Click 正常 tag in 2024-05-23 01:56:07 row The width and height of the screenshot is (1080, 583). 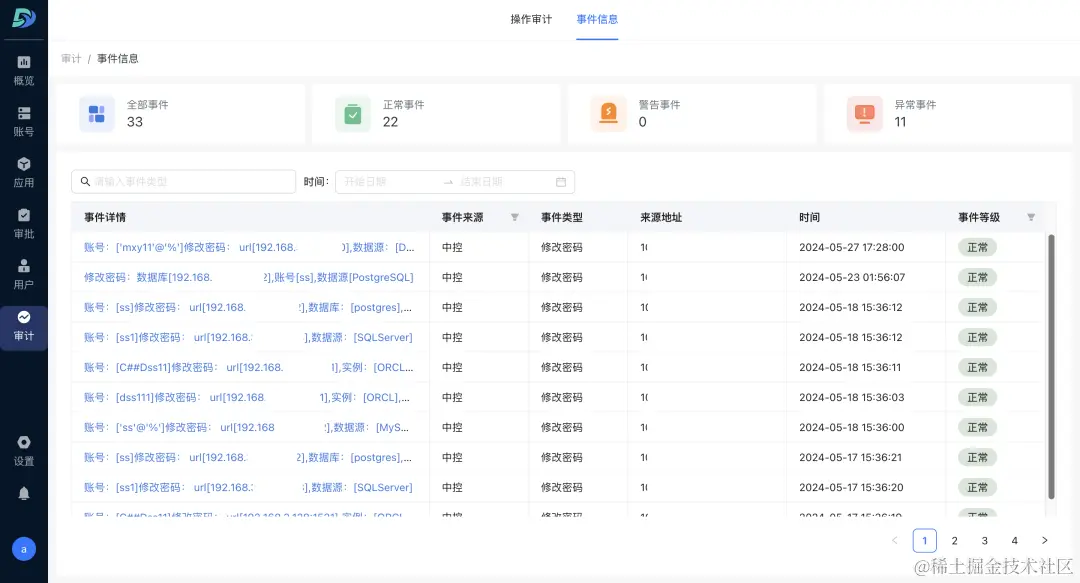pyautogui.click(x=977, y=277)
